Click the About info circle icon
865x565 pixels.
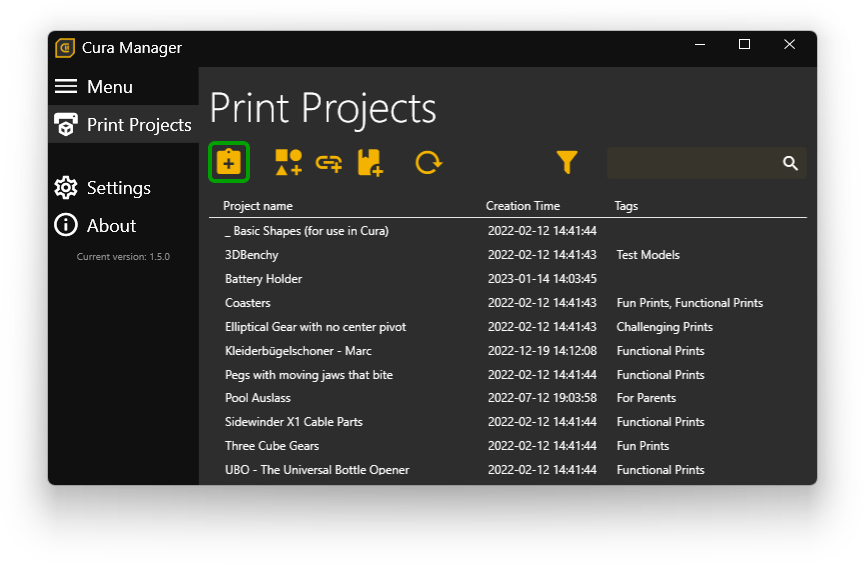66,225
